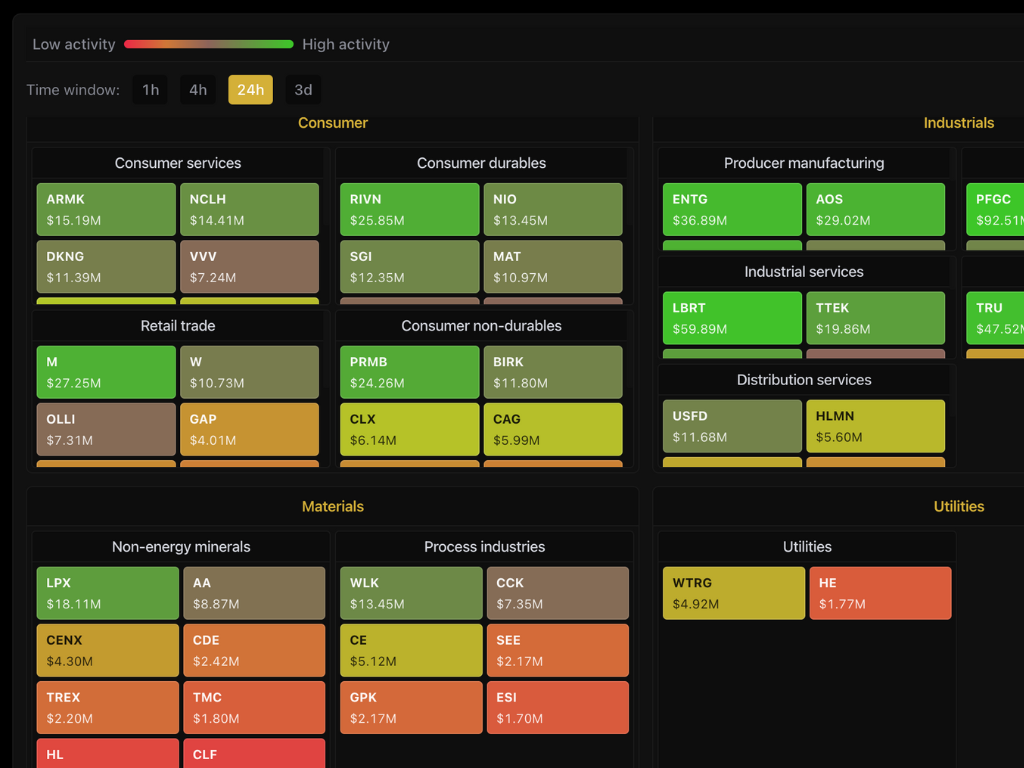Select the LBRT $59.89M tile
Screen dimensions: 1024x768
732,318
